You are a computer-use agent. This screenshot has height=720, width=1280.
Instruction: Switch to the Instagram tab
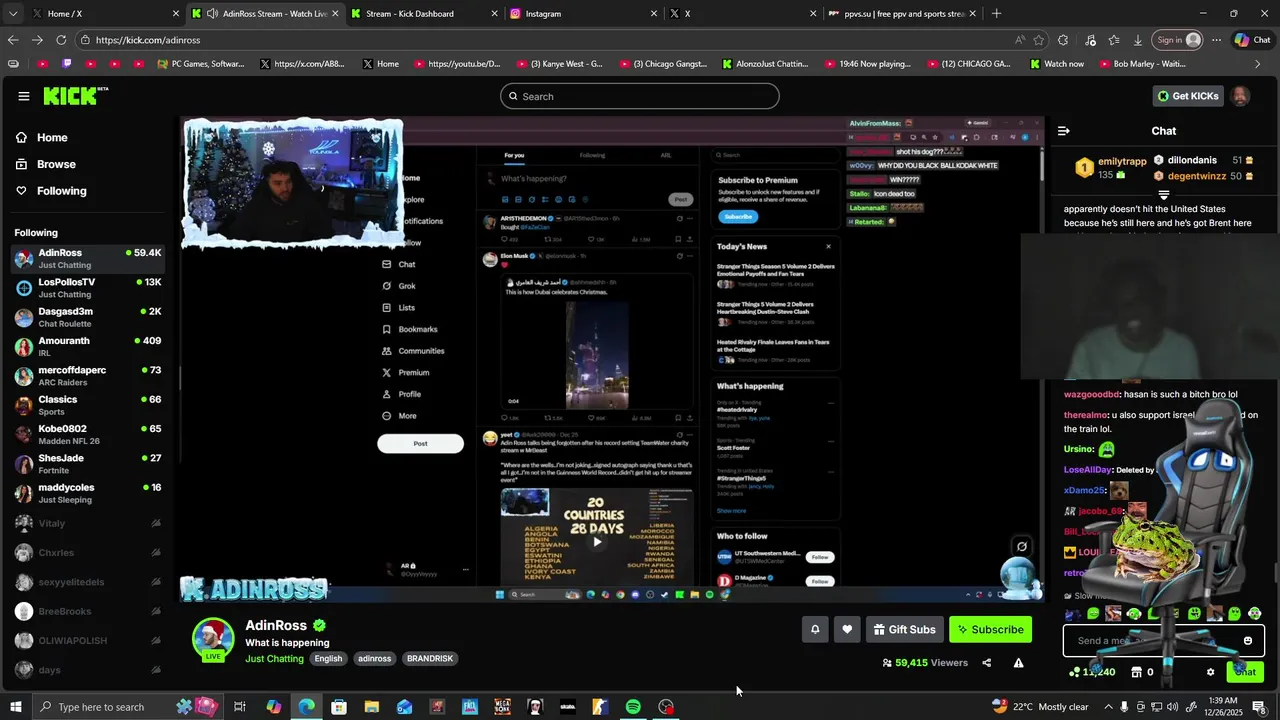[583, 13]
